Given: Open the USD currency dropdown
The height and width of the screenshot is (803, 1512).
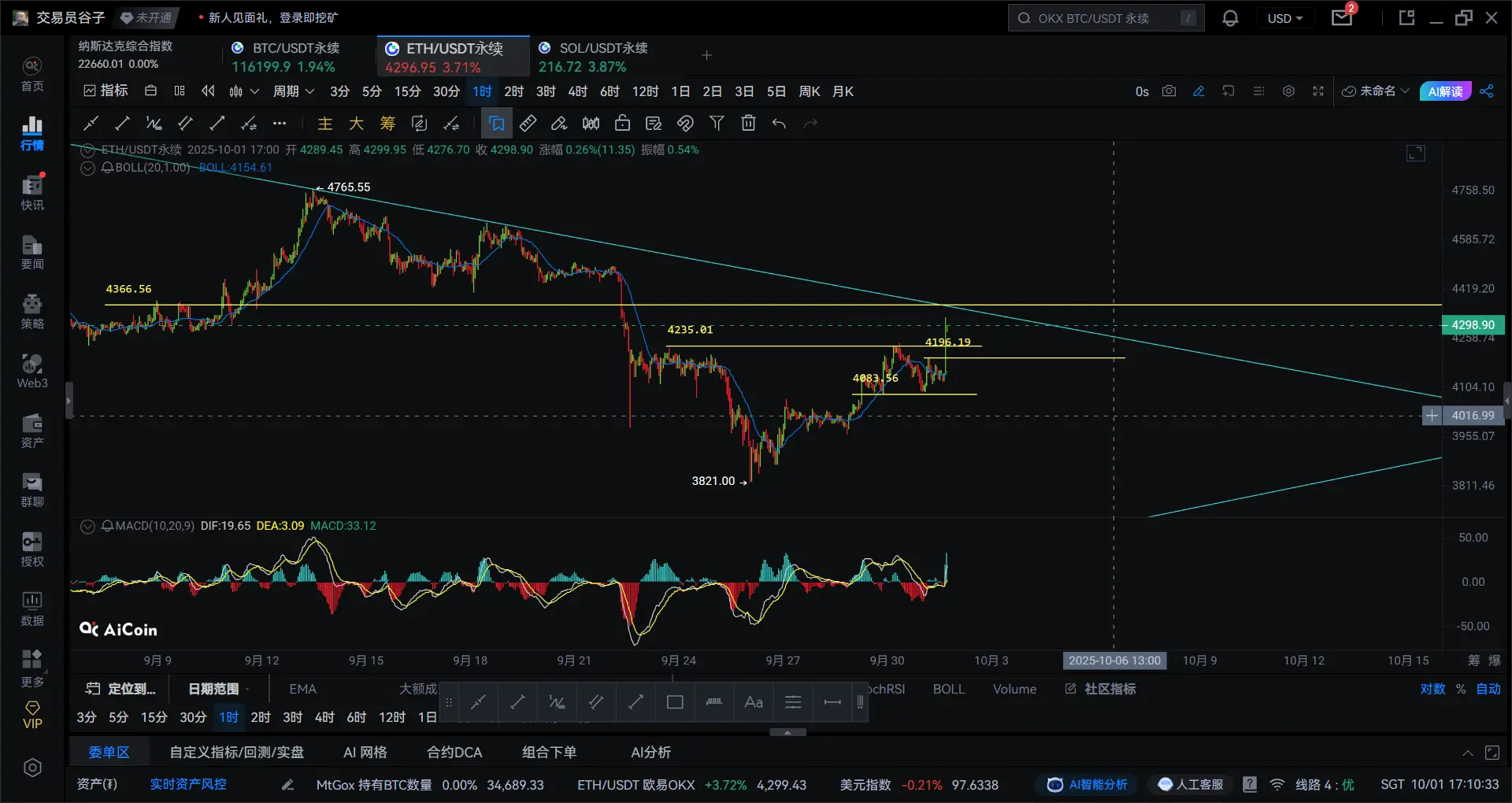Looking at the screenshot, I should [1285, 18].
